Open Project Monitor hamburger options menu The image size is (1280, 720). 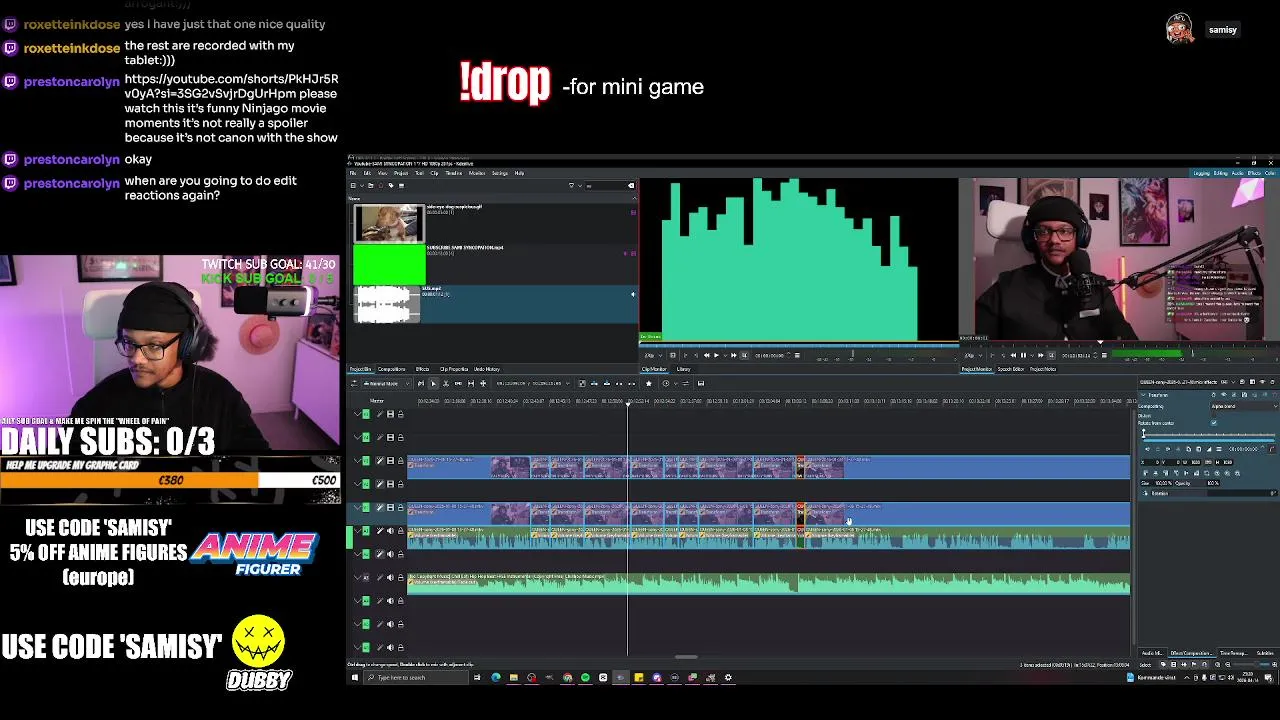[1103, 355]
